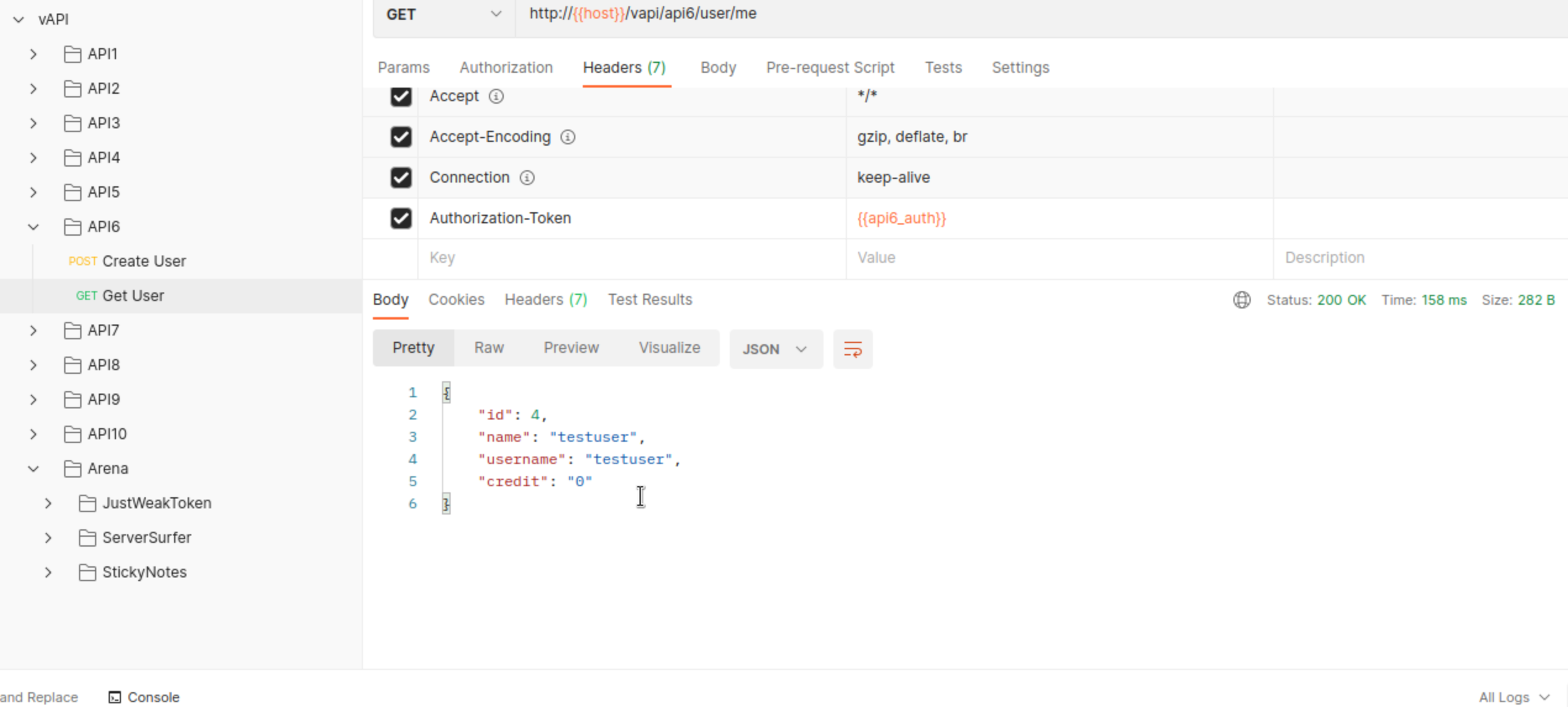Open the Test Results response tab
1568x707 pixels.
(x=649, y=300)
